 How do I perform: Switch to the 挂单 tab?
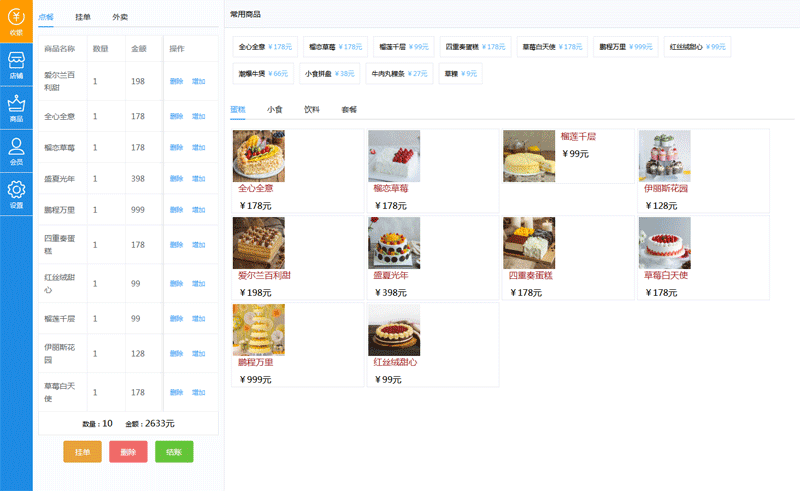click(x=82, y=17)
